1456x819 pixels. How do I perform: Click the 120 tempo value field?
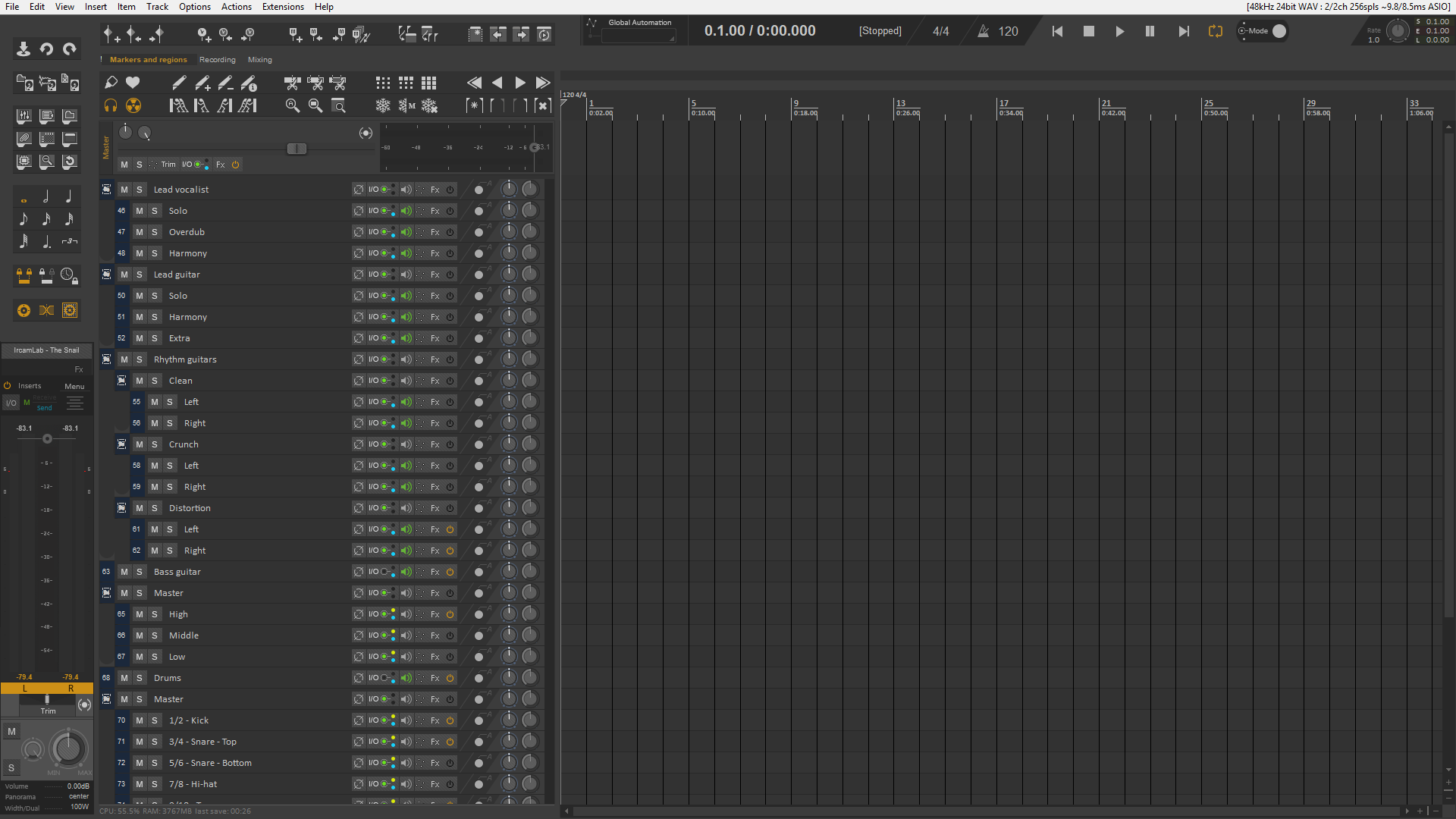[1008, 31]
